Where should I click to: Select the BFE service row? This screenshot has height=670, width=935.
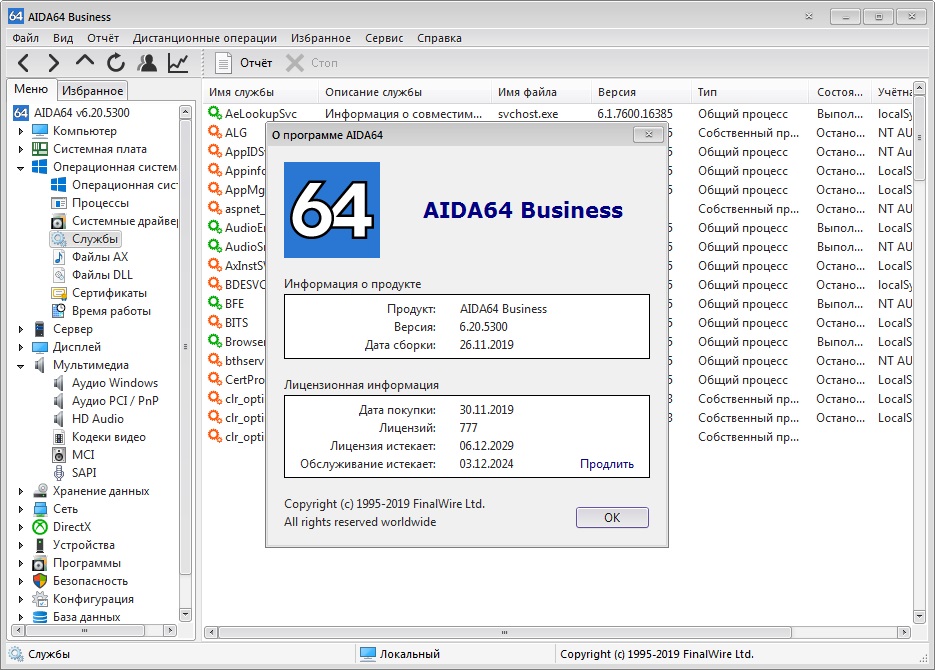tap(235, 303)
